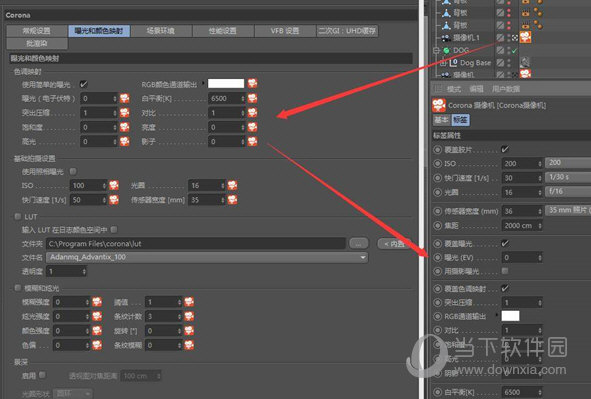The image size is (591, 399).
Task: Open 文件名 Adanmq_Advantix_100 dropdown
Action: point(207,257)
